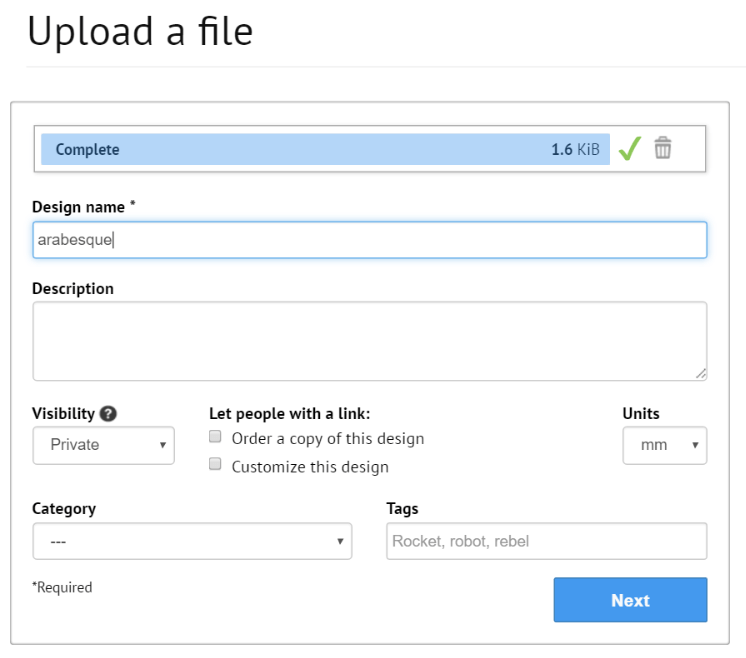Open the Visibility dropdown set to Private
This screenshot has height=658, width=746.
point(104,445)
